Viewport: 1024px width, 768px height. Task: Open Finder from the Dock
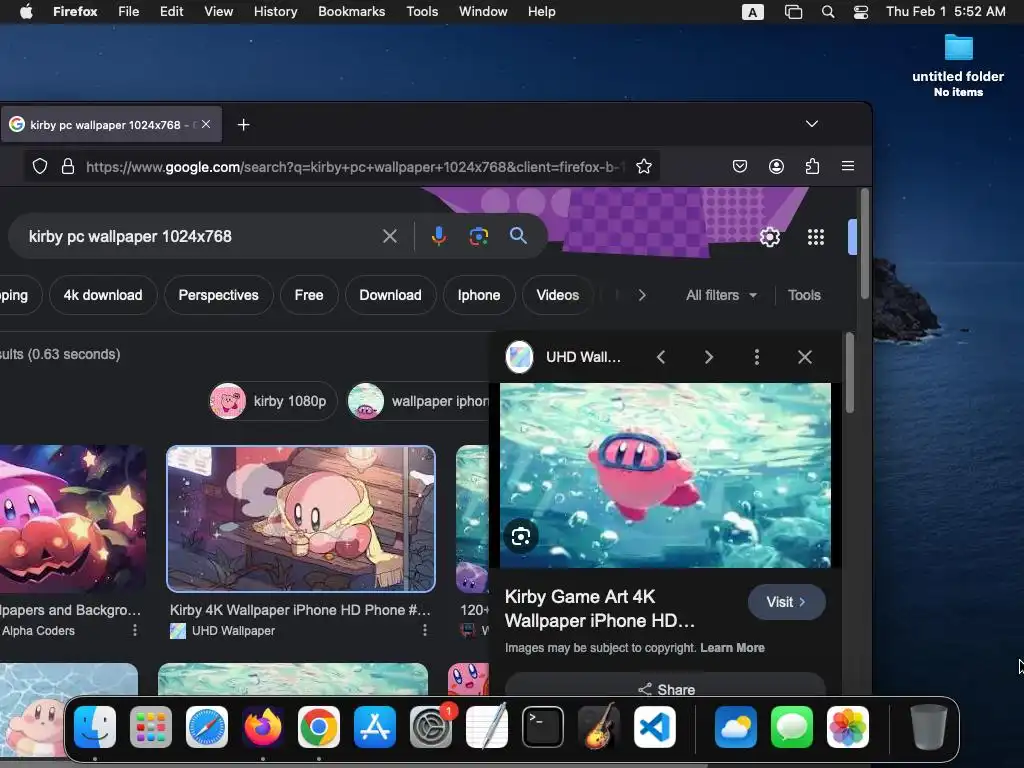tap(95, 728)
